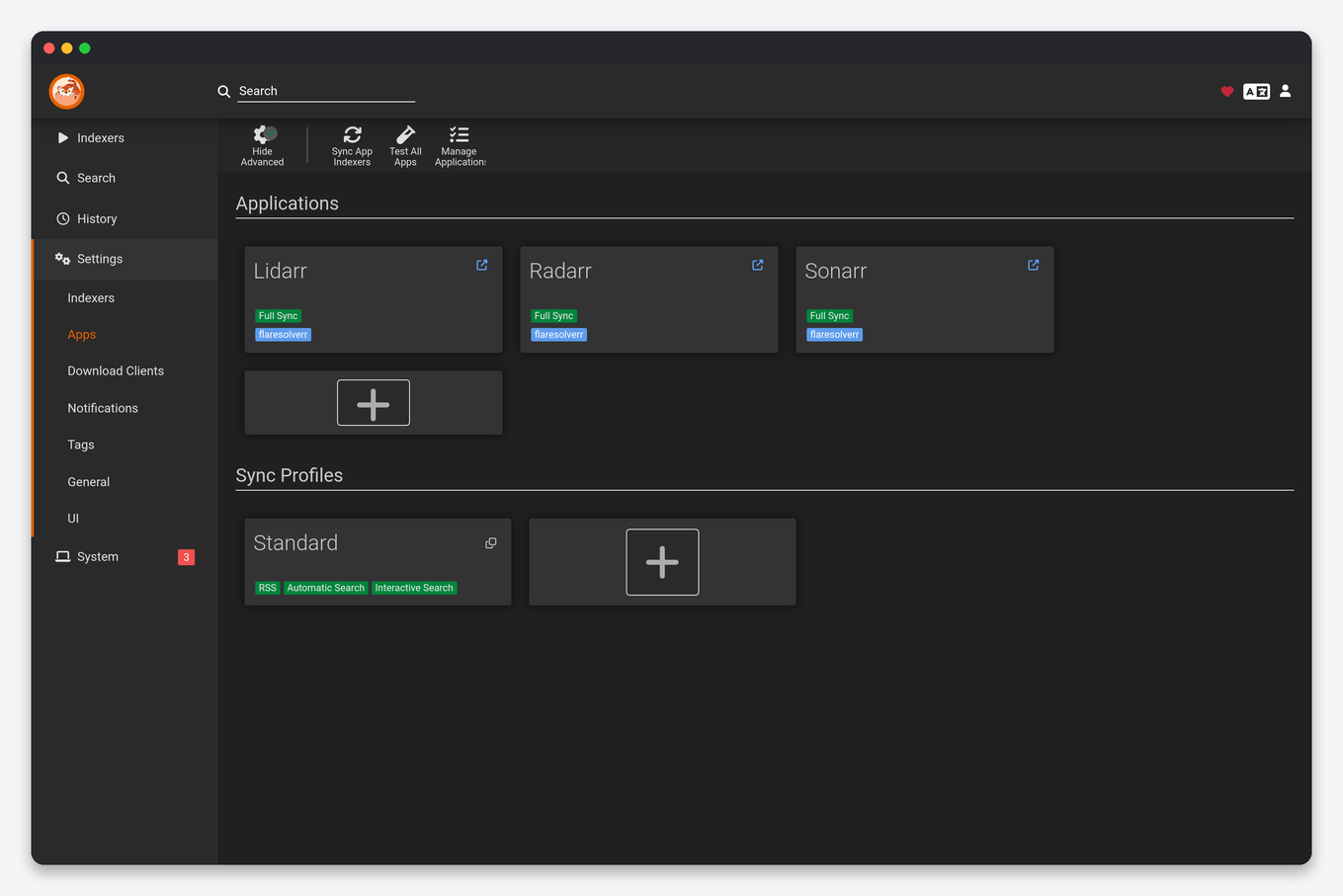Image resolution: width=1343 pixels, height=896 pixels.
Task: Click Sync App Indexers button
Action: (x=352, y=146)
